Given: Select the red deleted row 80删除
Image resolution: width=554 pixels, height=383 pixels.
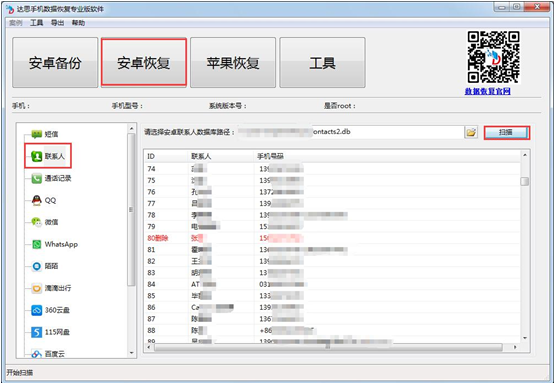Looking at the screenshot, I should (x=332, y=238).
